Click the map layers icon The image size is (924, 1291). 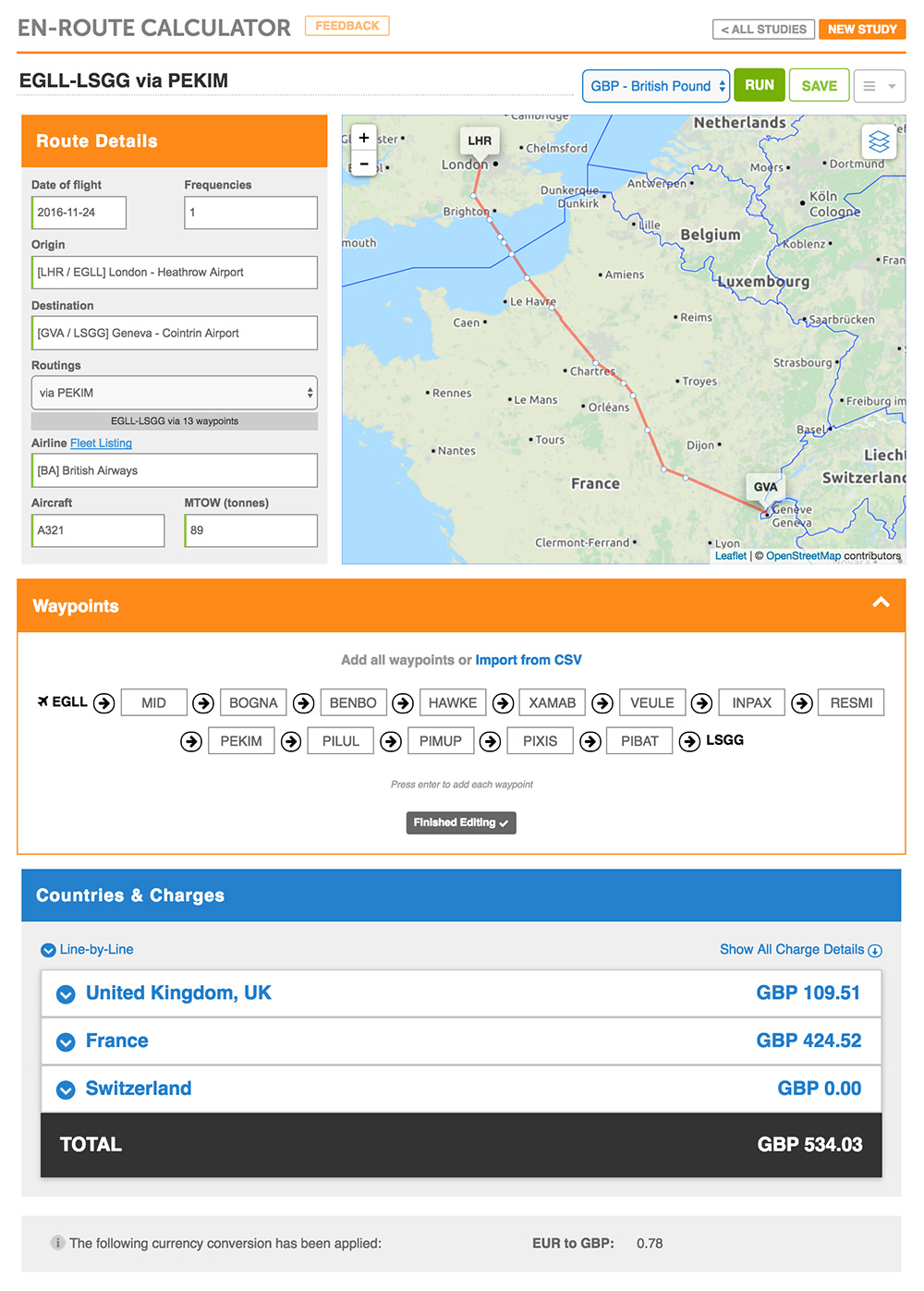879,141
